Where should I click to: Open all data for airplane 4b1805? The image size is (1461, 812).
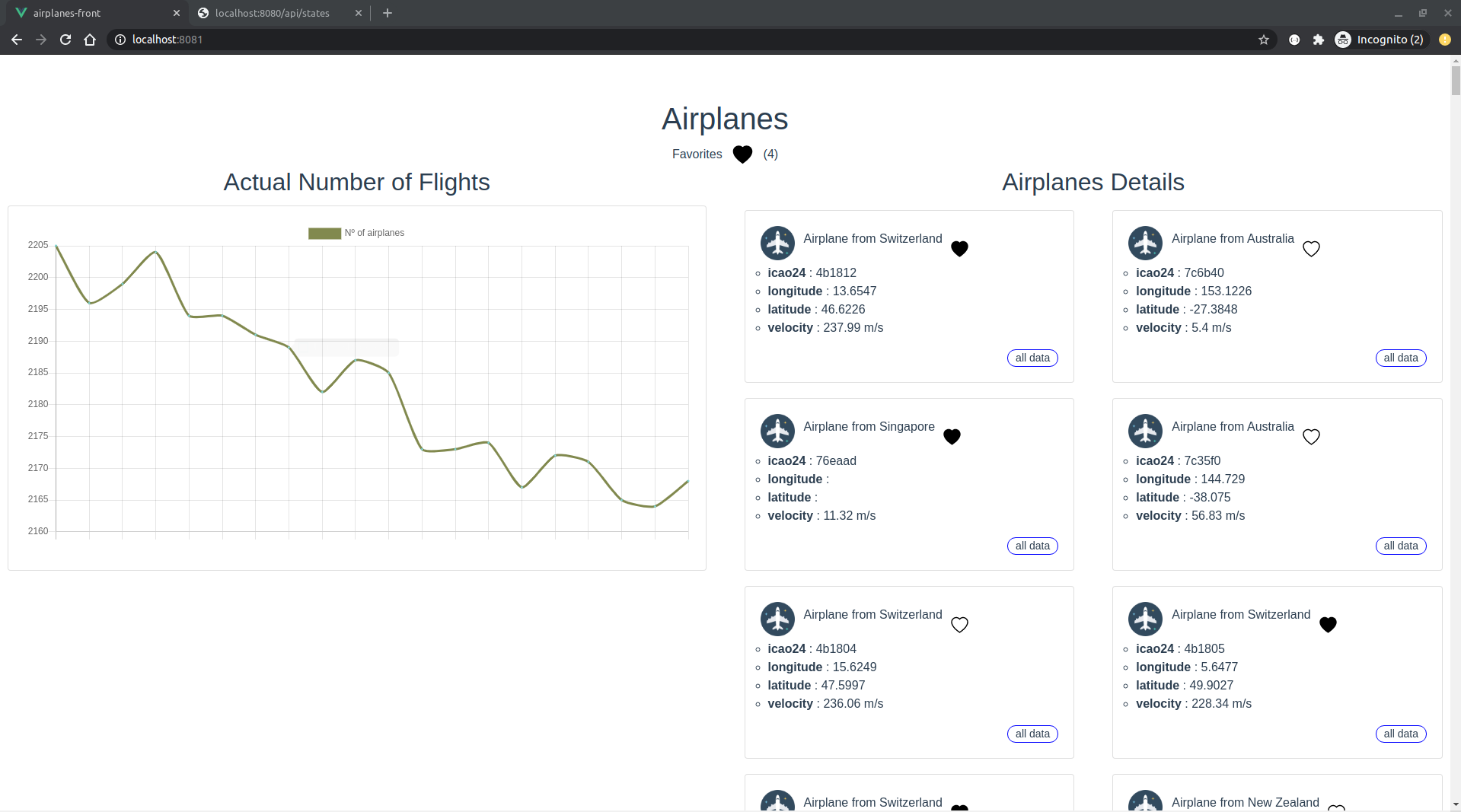pyautogui.click(x=1401, y=734)
